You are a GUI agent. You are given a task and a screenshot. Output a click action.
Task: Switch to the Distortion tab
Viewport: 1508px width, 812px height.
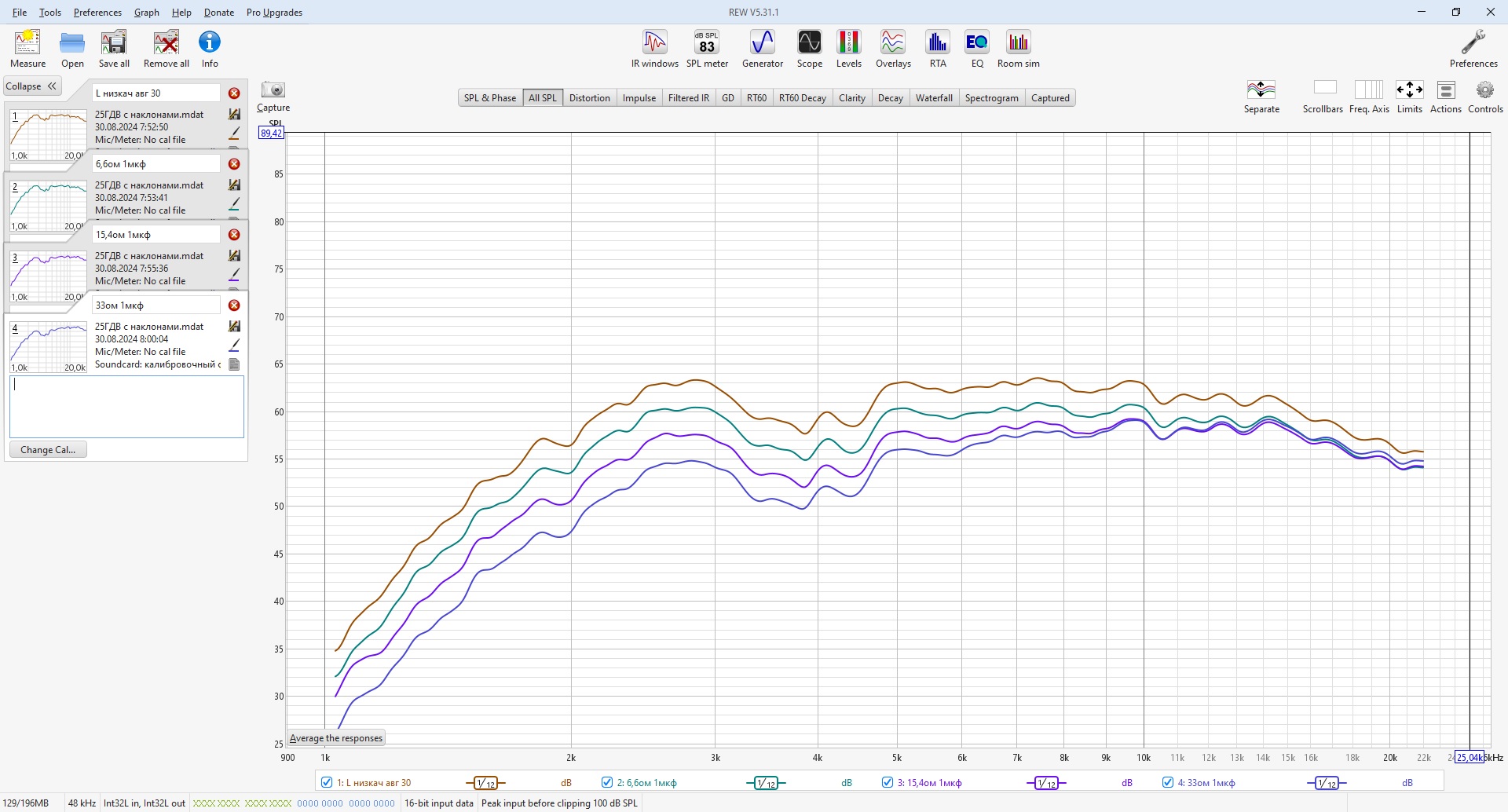[x=590, y=98]
